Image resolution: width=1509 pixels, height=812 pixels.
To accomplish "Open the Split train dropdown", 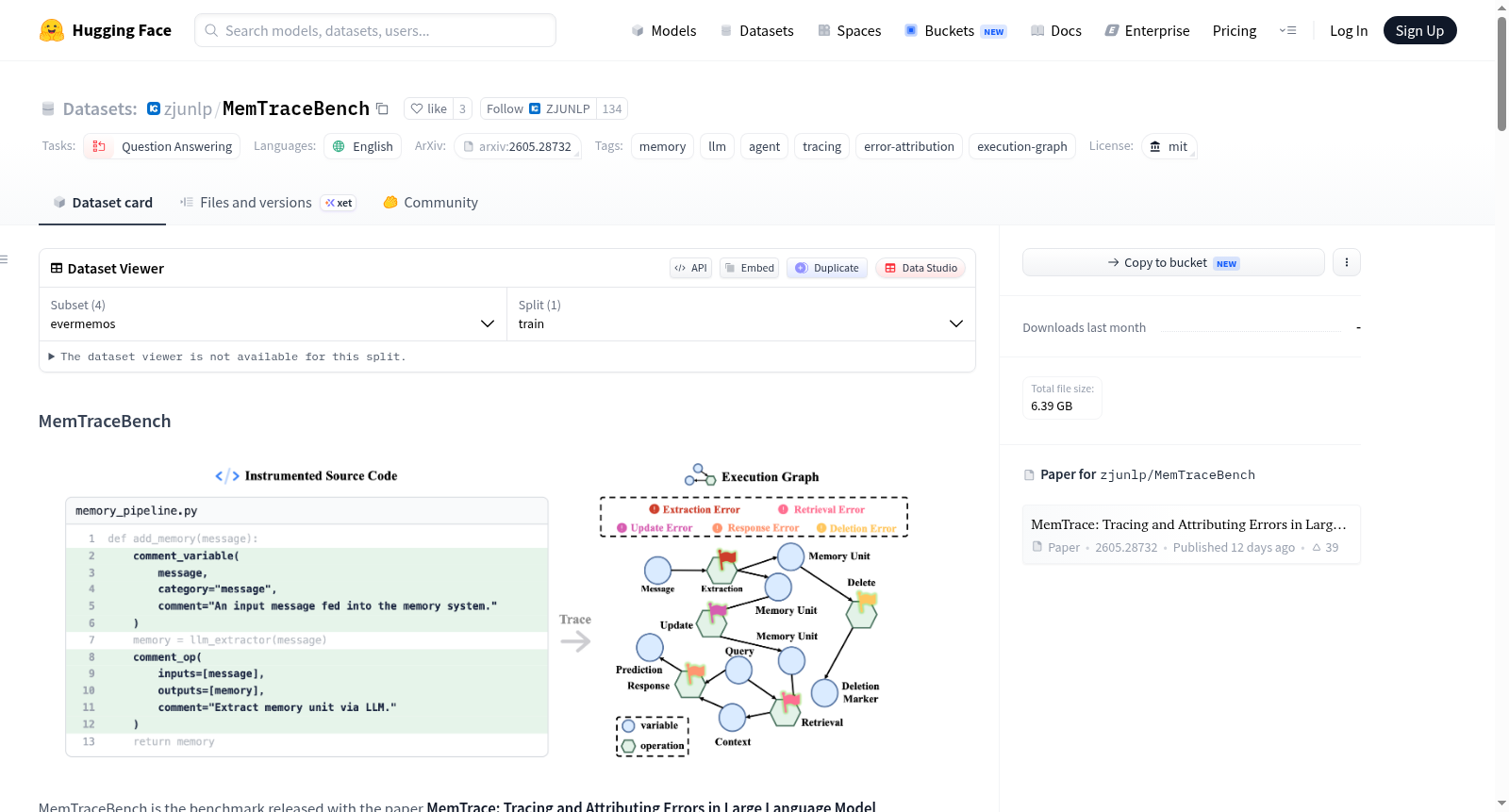I will pos(740,314).
